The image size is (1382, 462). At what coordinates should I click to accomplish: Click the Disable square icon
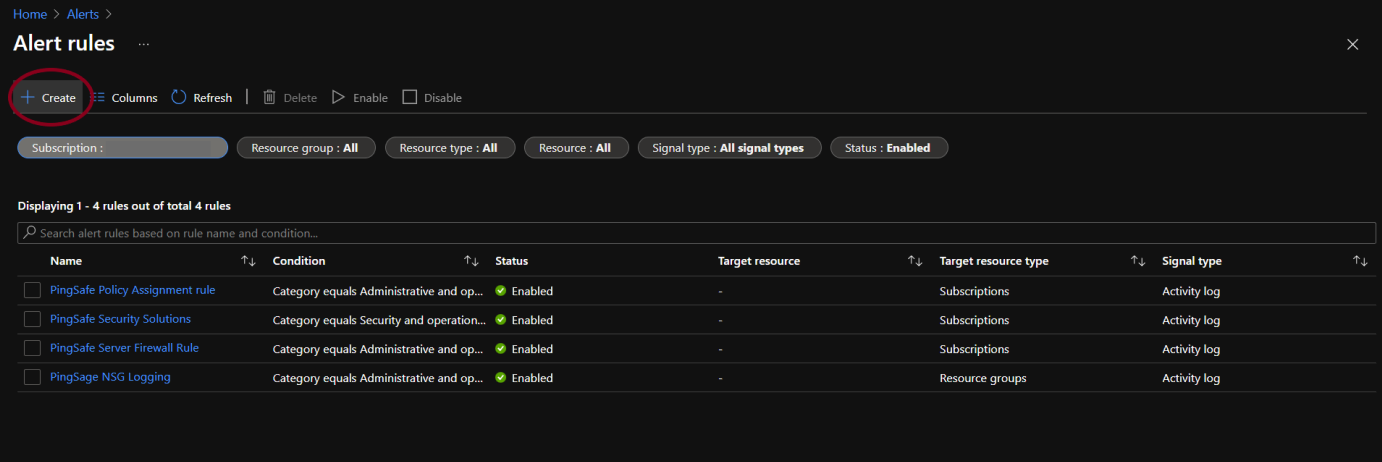[409, 97]
